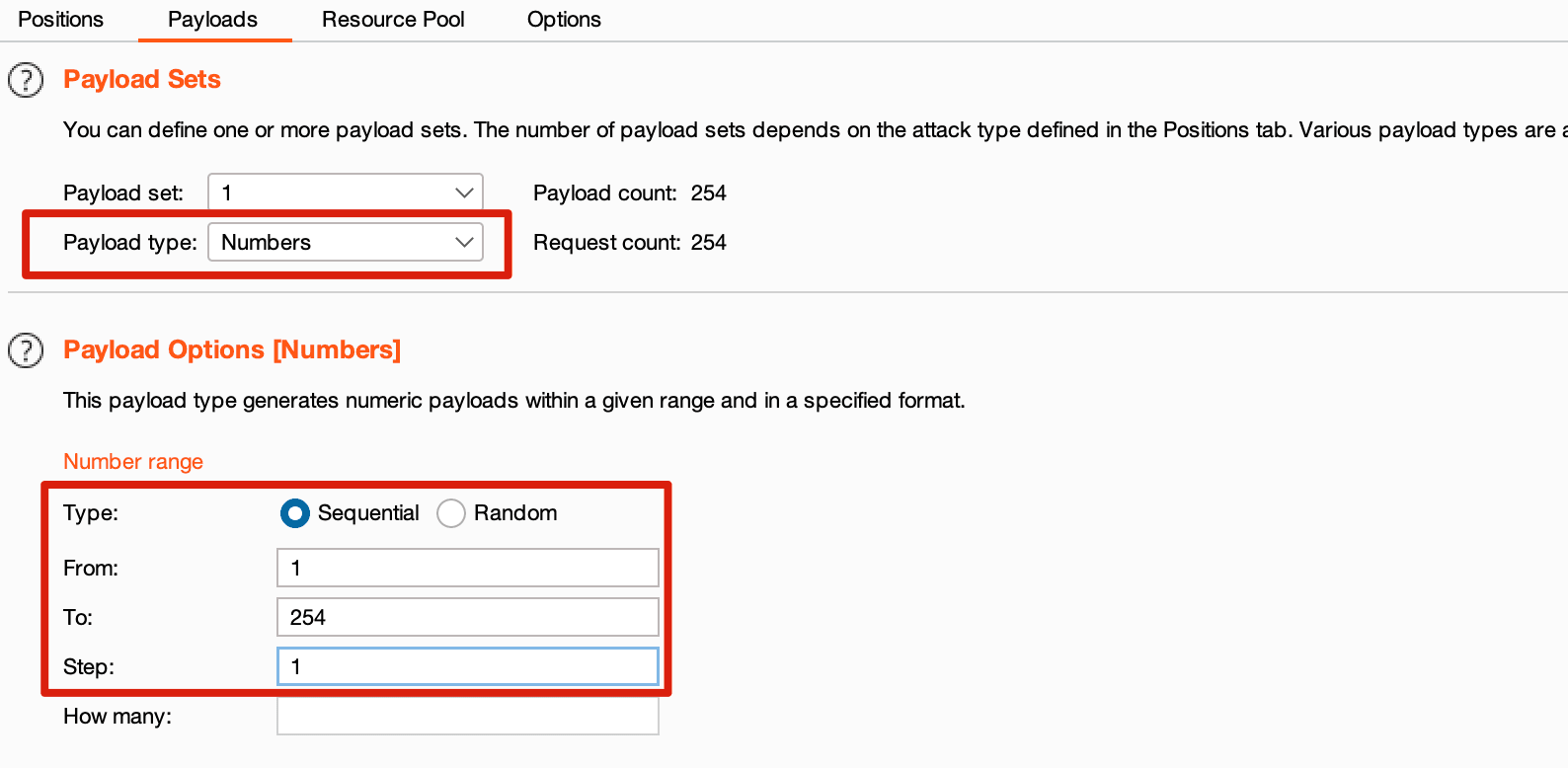This screenshot has width=1568, height=768.
Task: Select the Random number range type
Action: pyautogui.click(x=451, y=513)
